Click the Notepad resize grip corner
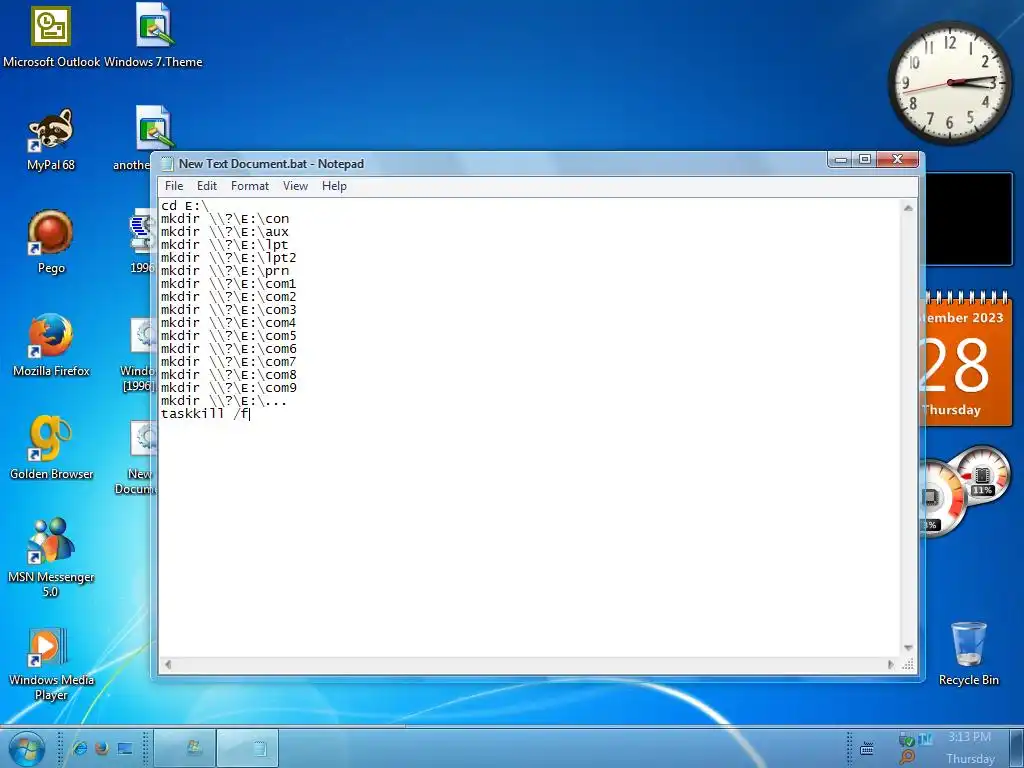The height and width of the screenshot is (768, 1024). (908, 664)
